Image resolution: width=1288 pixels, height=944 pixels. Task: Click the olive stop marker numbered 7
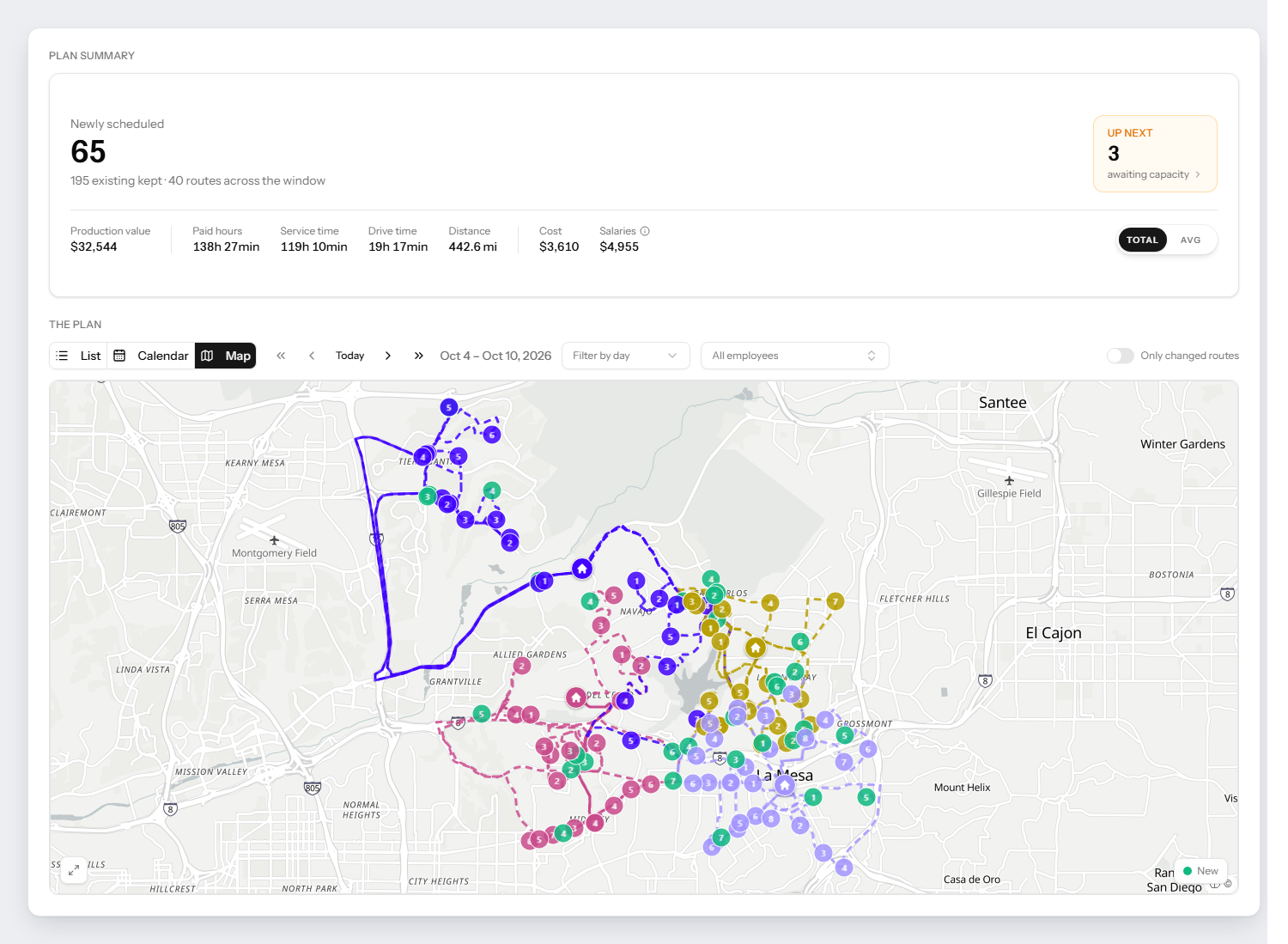(835, 601)
